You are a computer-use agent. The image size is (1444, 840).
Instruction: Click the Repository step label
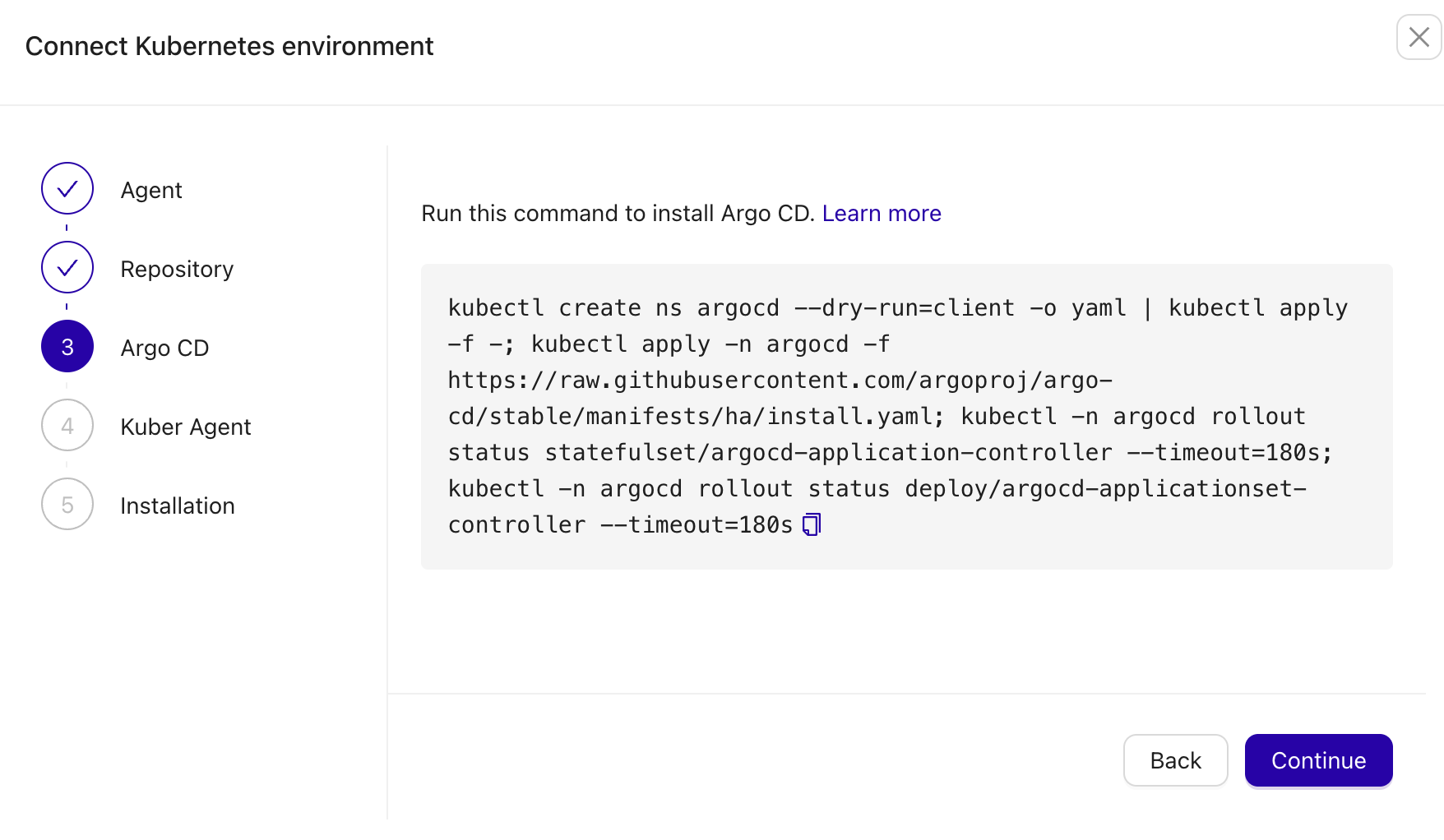(x=176, y=269)
